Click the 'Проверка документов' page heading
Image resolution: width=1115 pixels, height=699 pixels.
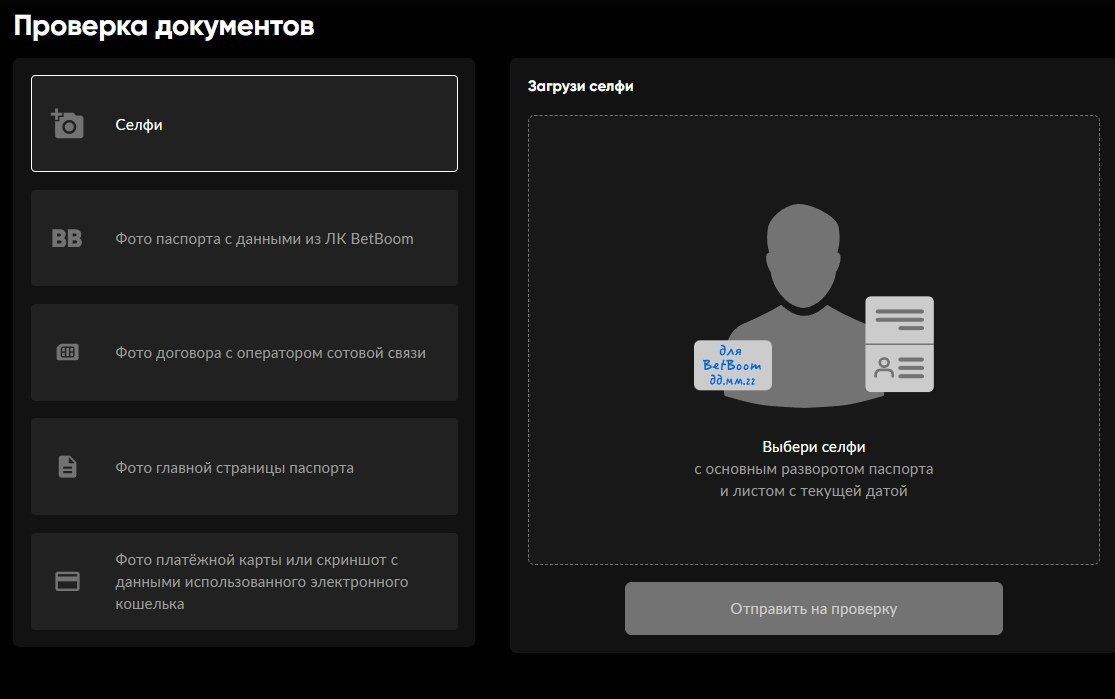pos(164,27)
